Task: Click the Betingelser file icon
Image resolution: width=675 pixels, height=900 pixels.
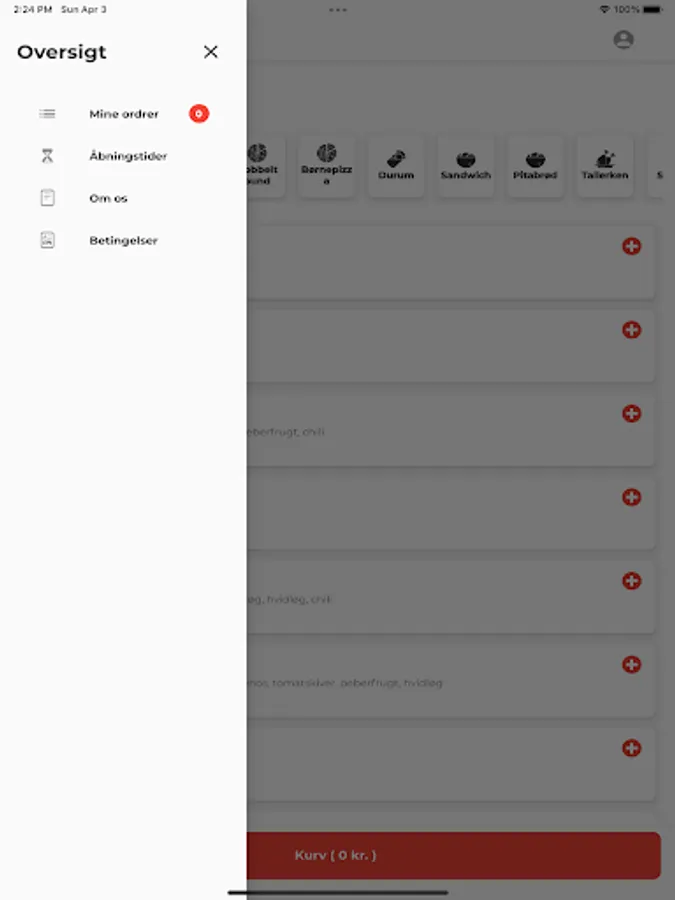Action: click(x=47, y=240)
